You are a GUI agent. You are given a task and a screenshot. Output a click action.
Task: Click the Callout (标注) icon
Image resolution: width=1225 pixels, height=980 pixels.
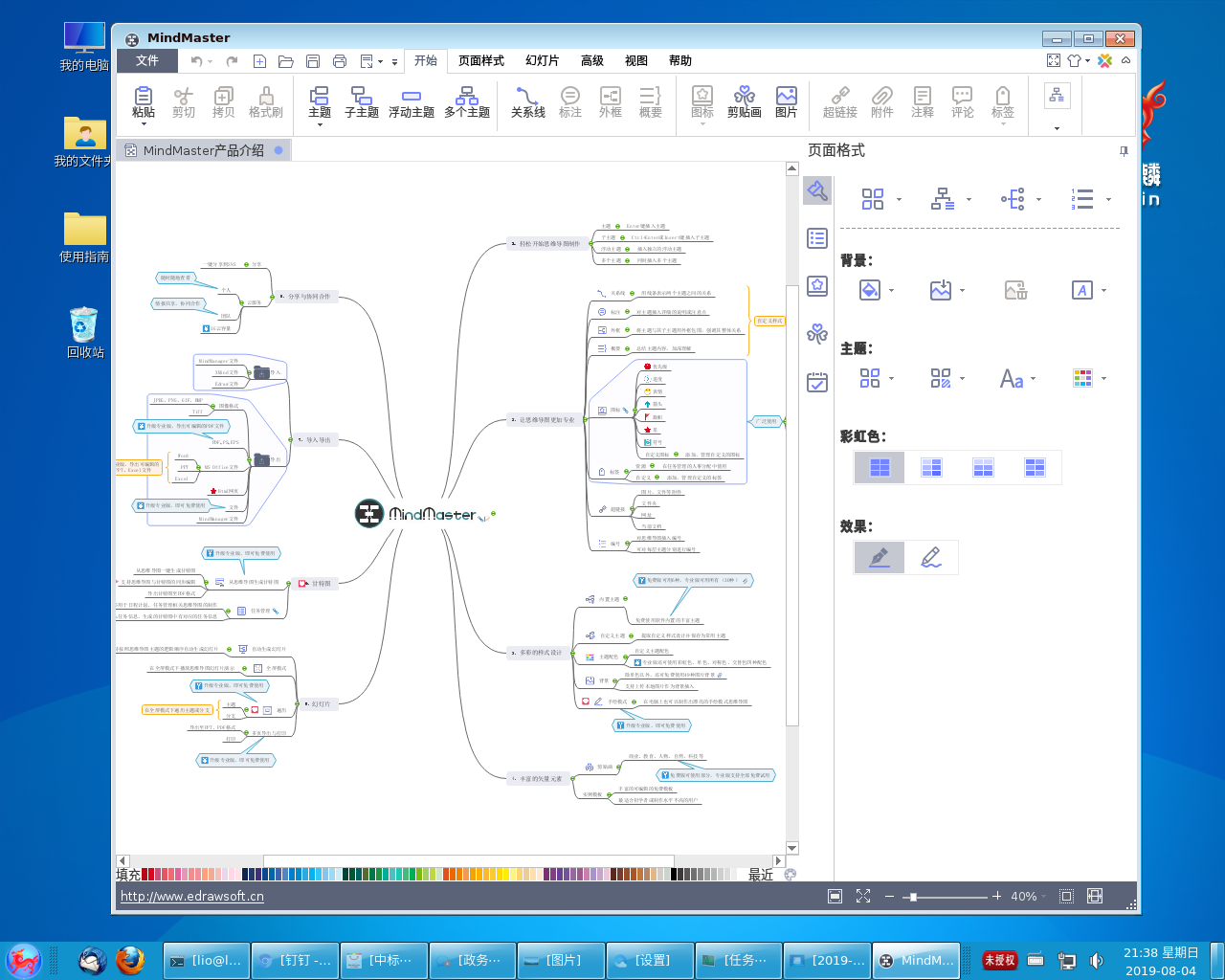click(x=570, y=96)
